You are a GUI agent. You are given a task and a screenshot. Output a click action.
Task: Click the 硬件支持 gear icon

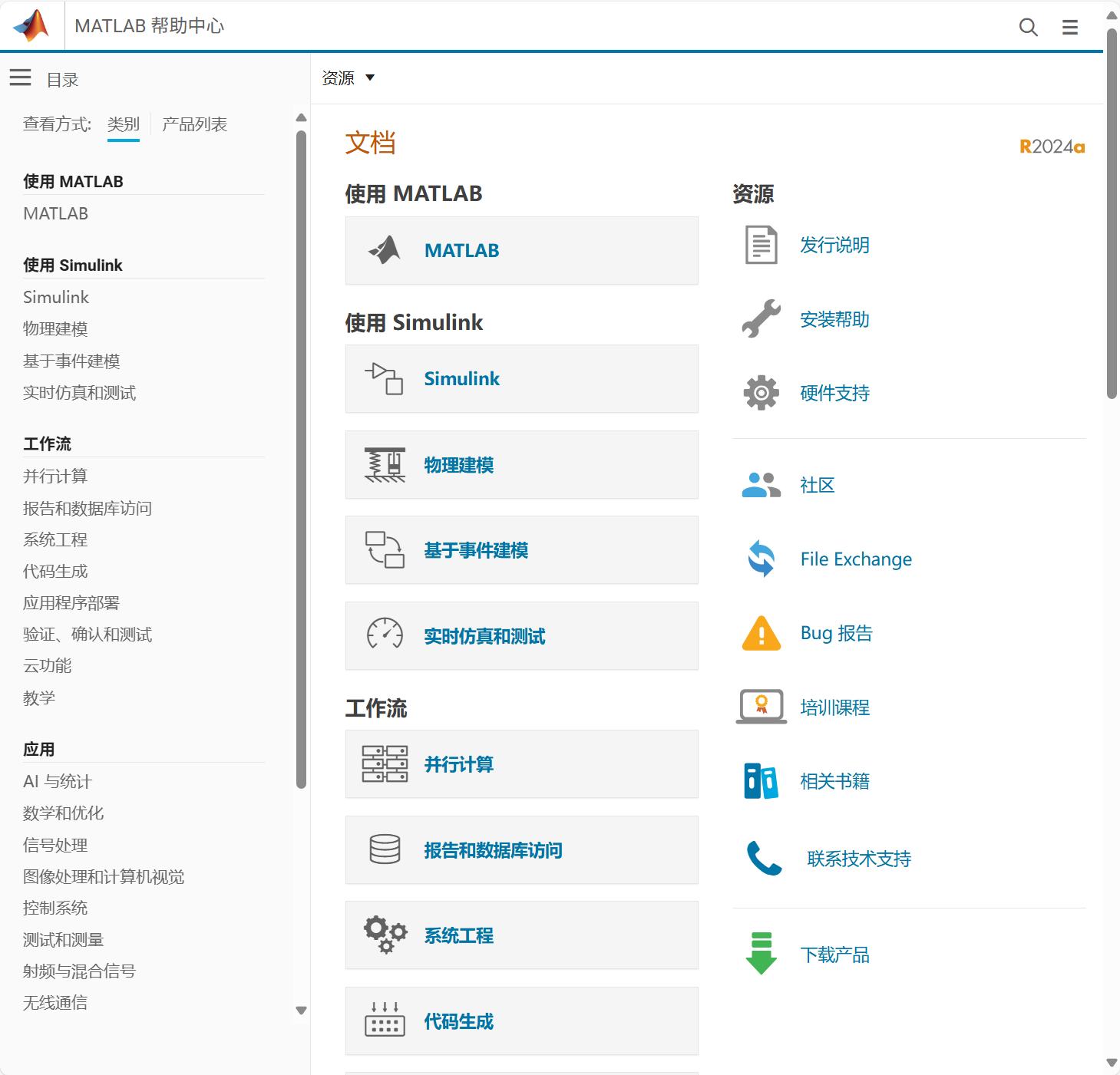click(762, 393)
